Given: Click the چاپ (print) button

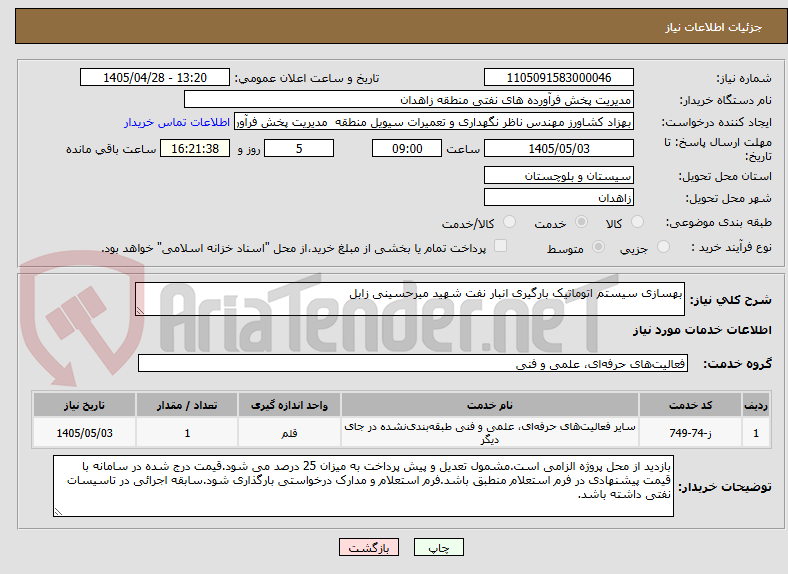Looking at the screenshot, I should click(438, 547).
